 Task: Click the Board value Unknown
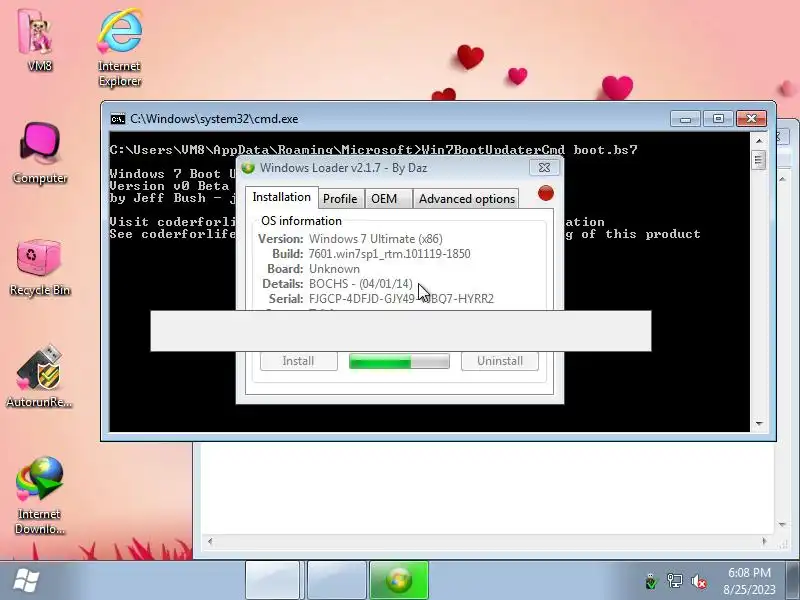pyautogui.click(x=334, y=269)
